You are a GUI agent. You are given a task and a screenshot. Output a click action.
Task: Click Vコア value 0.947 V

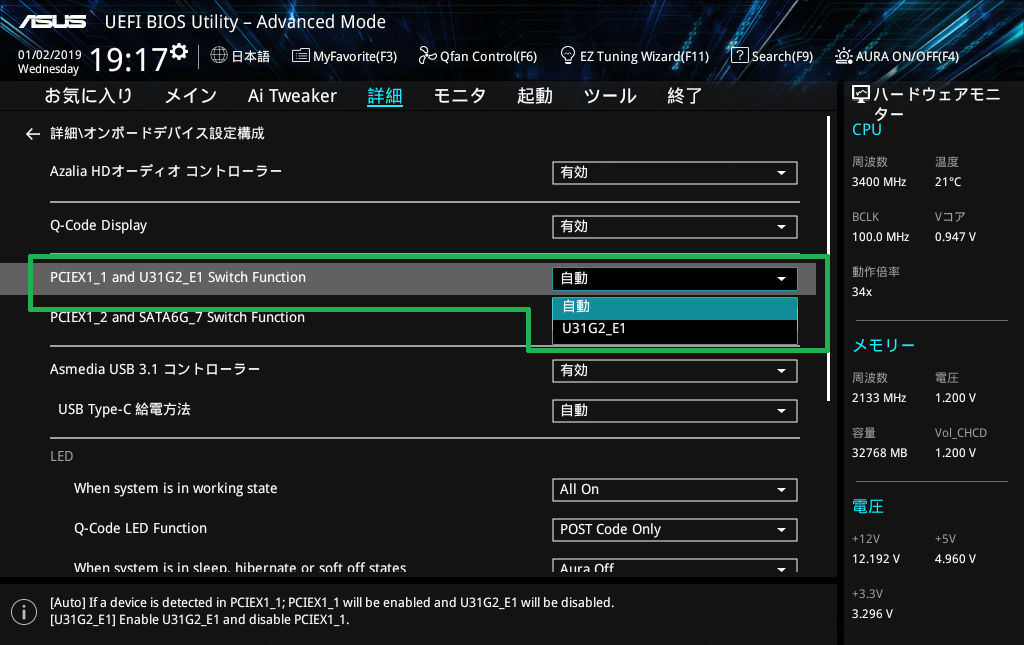[955, 237]
